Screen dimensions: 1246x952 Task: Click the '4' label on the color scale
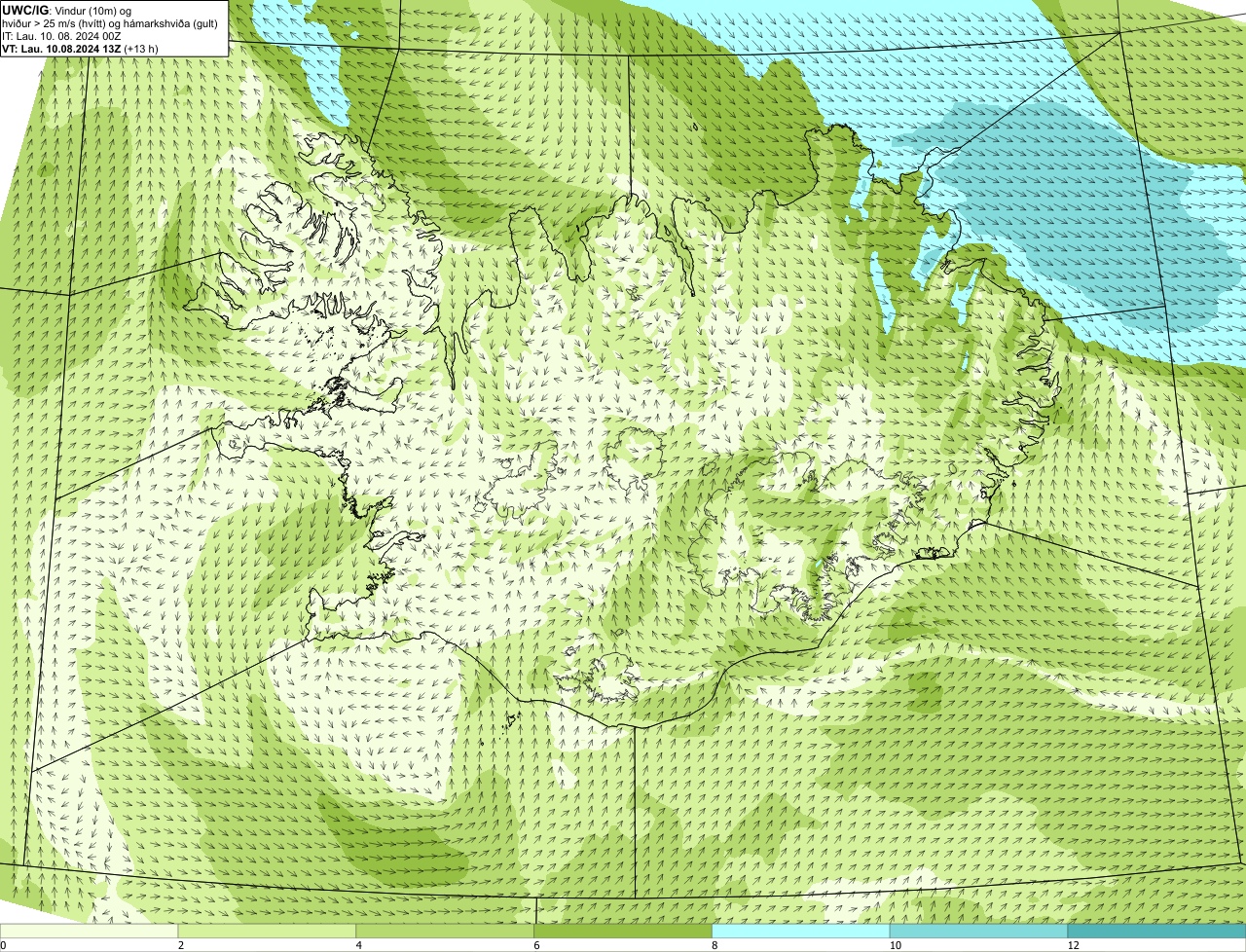click(x=359, y=945)
